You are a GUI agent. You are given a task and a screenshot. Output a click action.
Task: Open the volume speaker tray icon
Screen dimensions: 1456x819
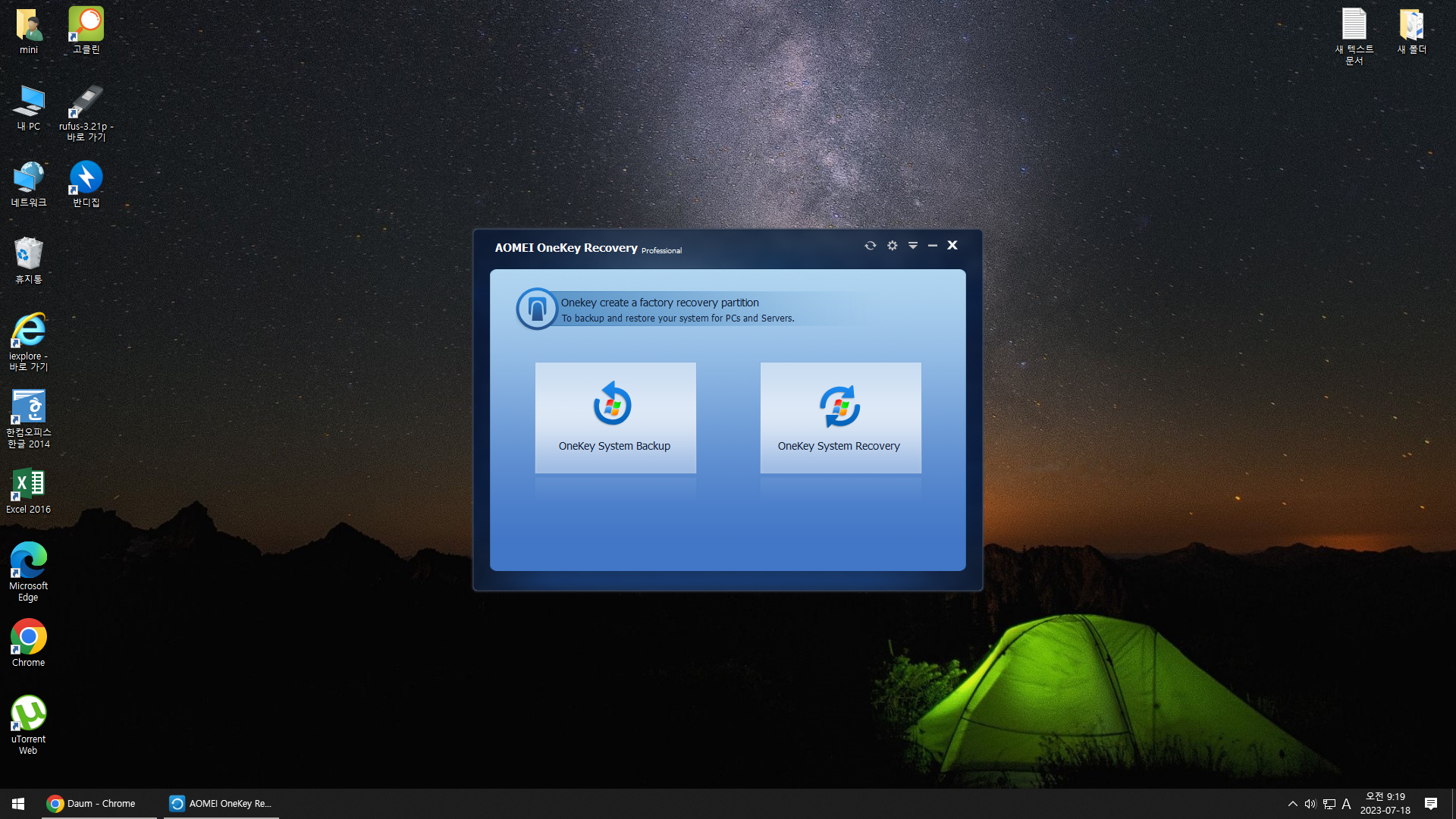1310,804
